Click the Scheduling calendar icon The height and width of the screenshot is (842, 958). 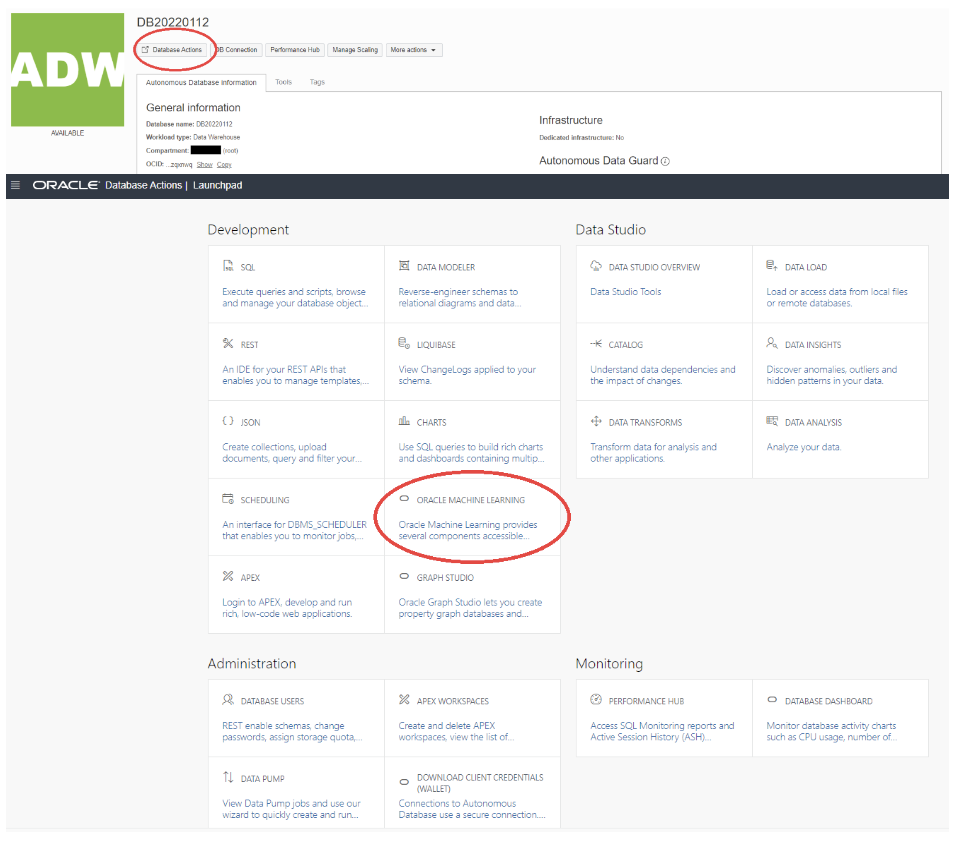tap(228, 499)
